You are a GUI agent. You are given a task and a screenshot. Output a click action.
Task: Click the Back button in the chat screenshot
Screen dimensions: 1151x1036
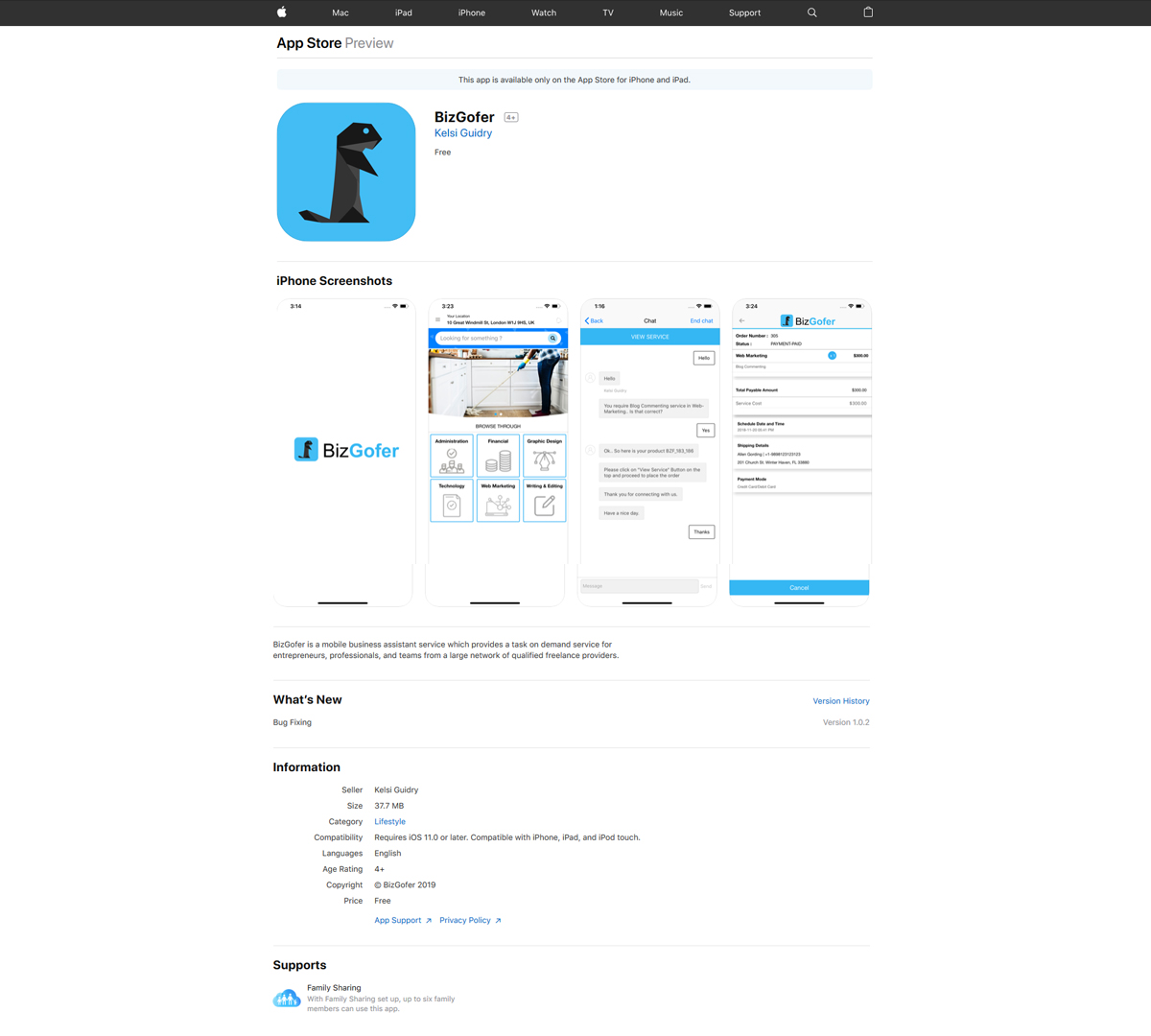pos(595,320)
